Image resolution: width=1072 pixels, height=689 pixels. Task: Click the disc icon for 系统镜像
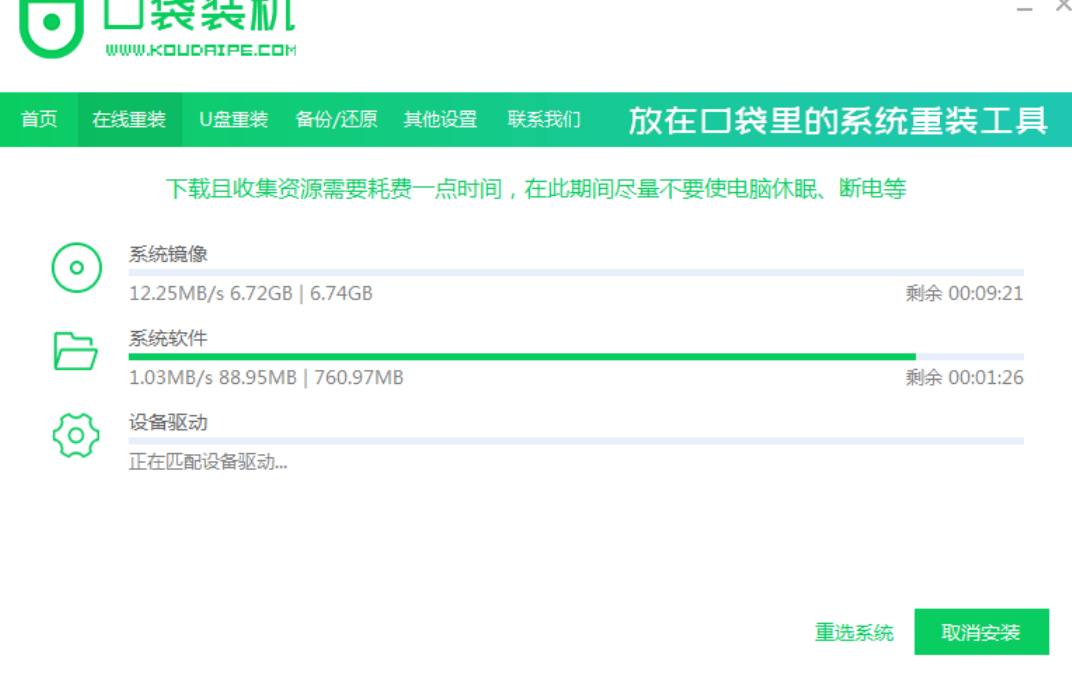point(77,268)
